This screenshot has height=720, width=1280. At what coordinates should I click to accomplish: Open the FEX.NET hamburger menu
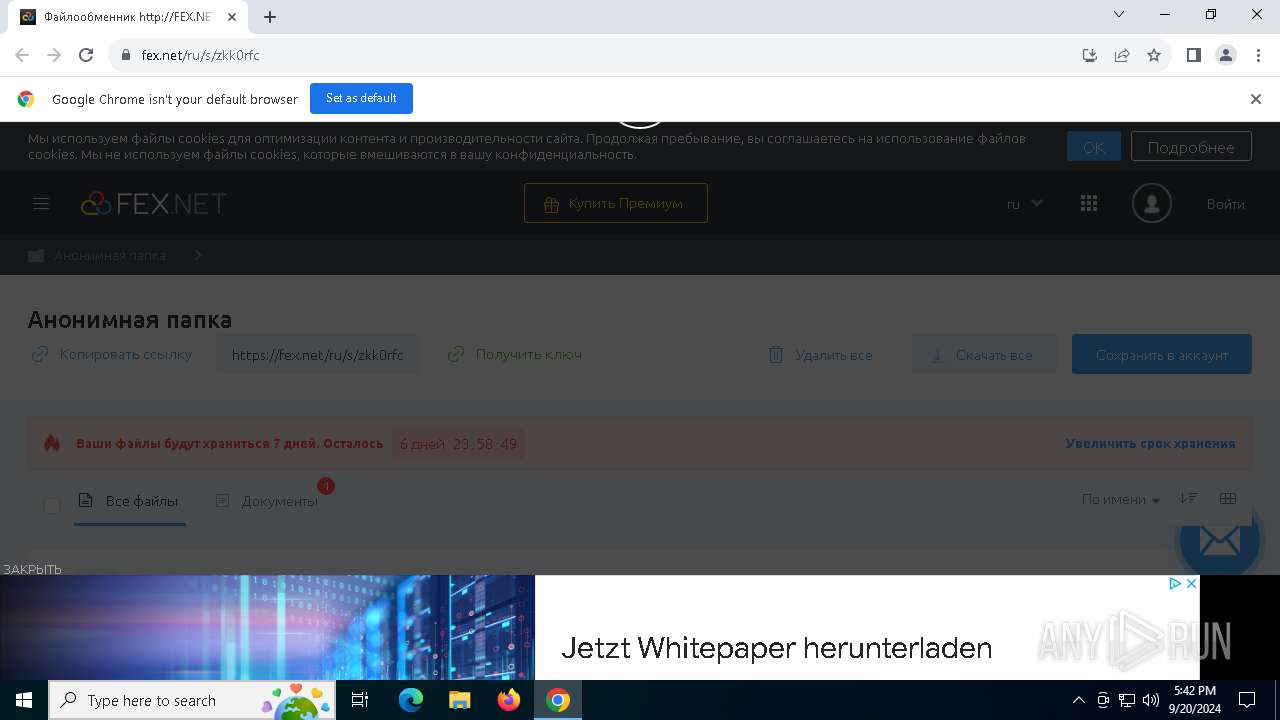pos(41,204)
